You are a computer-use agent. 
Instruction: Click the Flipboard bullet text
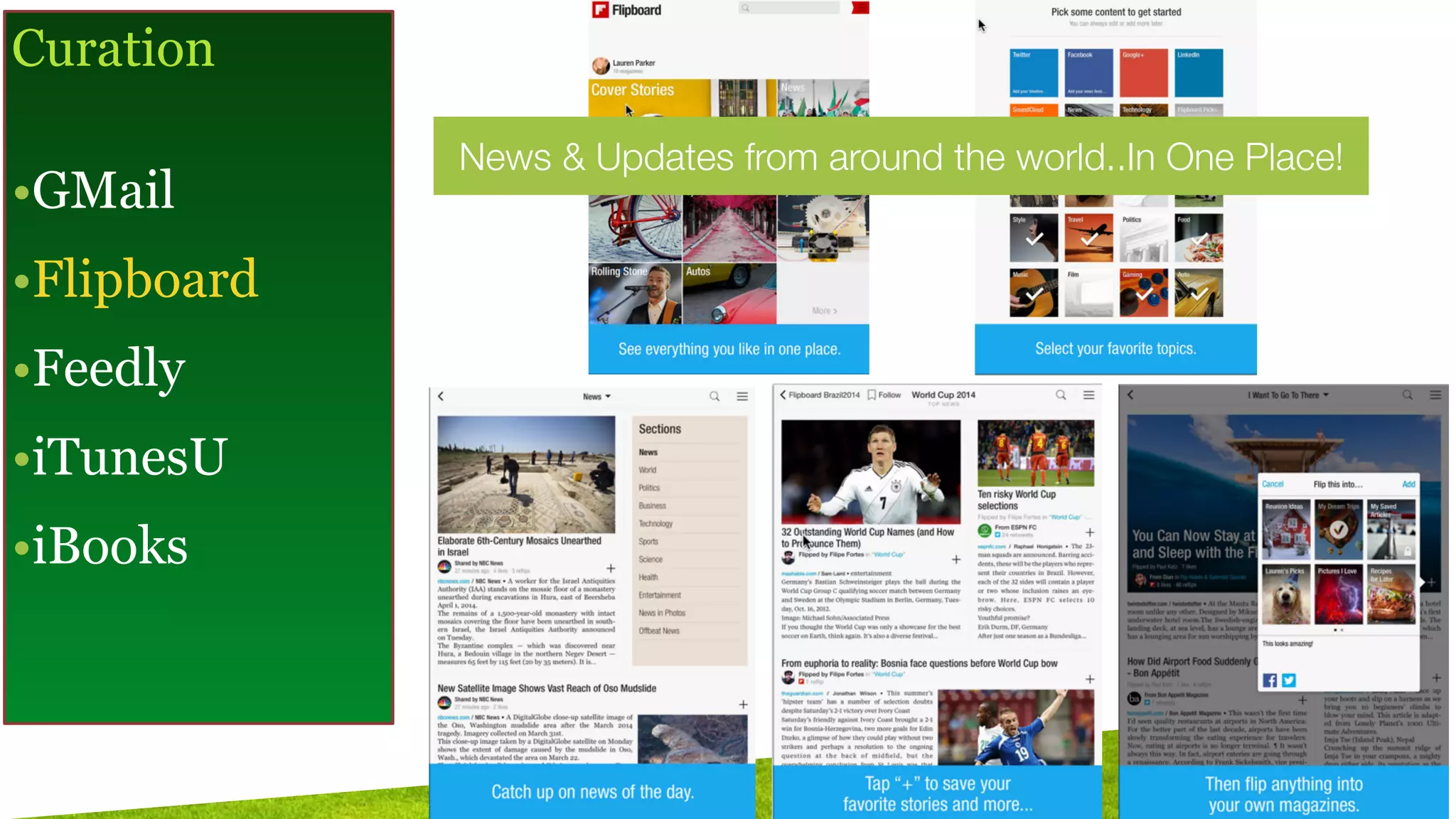tap(146, 279)
